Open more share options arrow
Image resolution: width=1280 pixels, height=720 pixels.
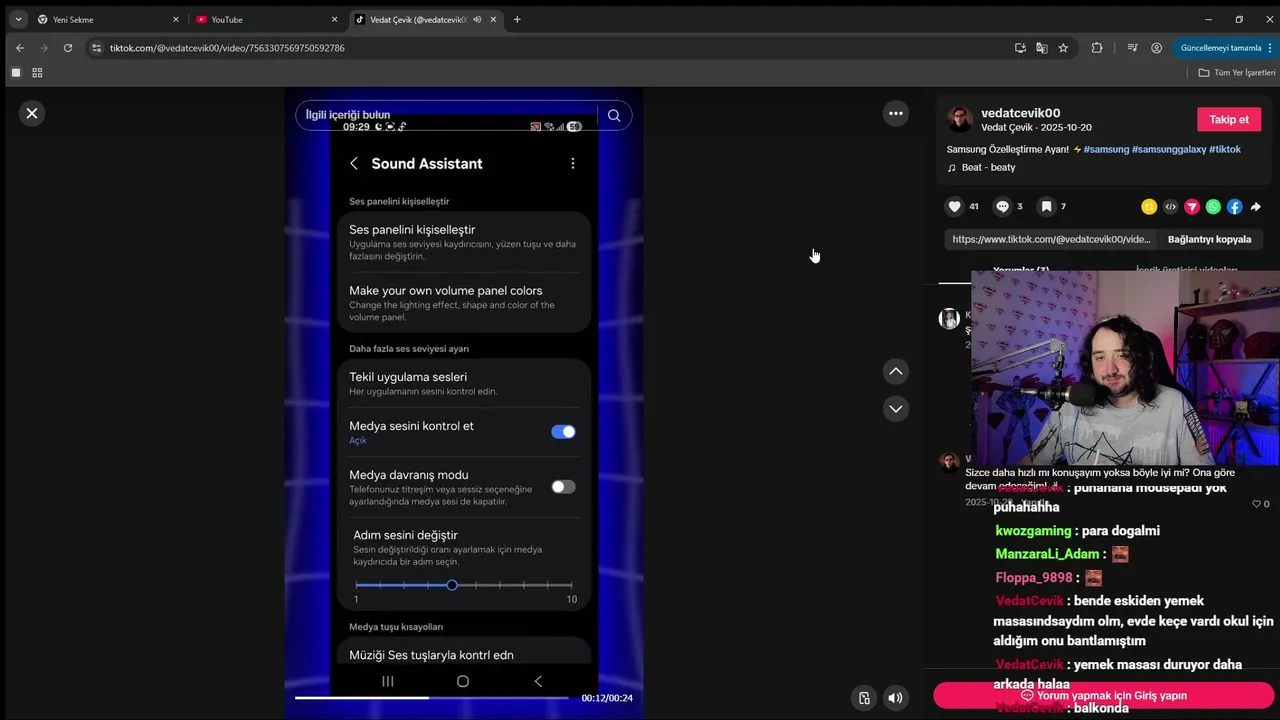1256,207
